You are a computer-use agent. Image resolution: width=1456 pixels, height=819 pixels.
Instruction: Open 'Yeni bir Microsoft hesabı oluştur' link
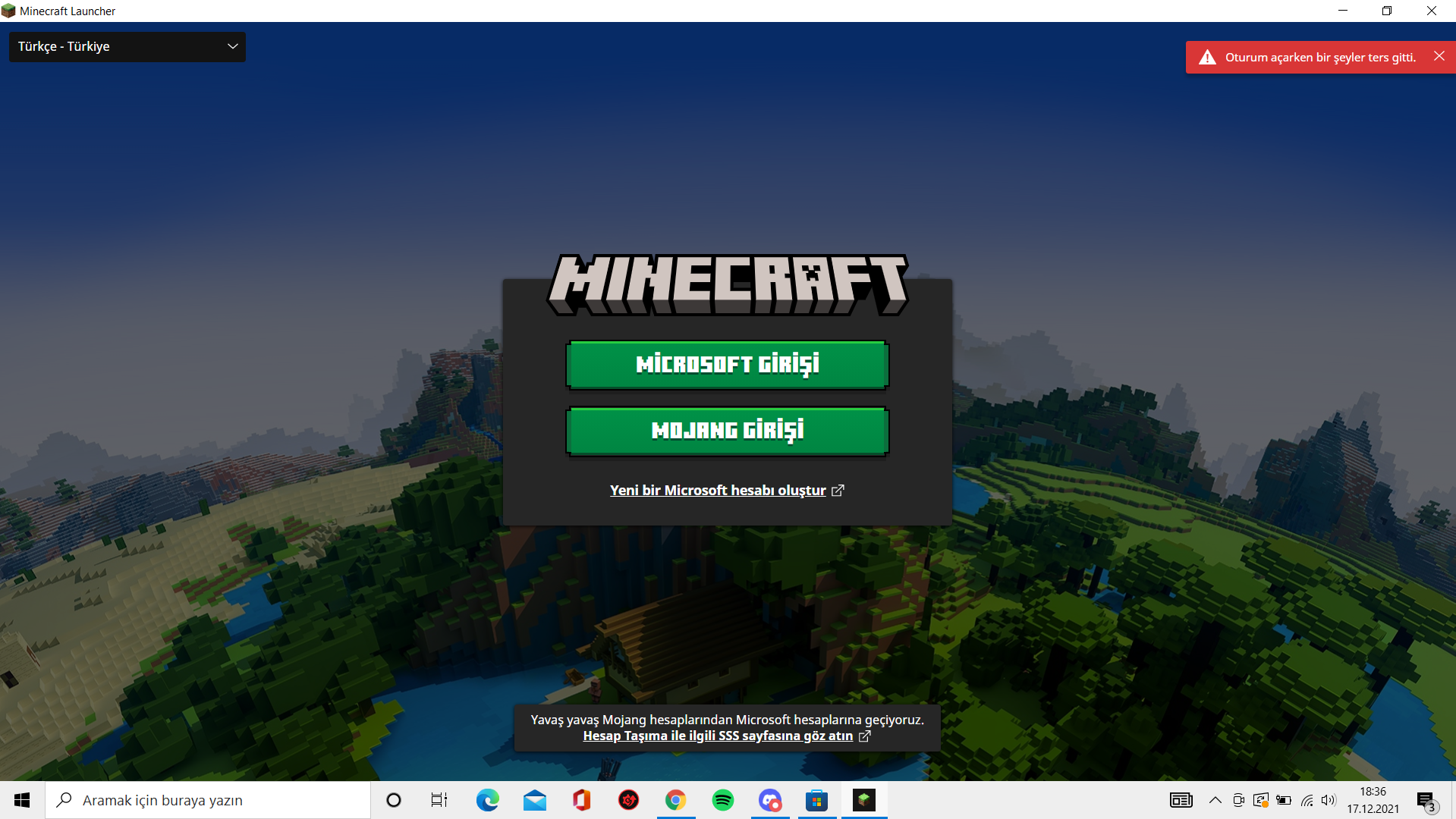coord(726,491)
